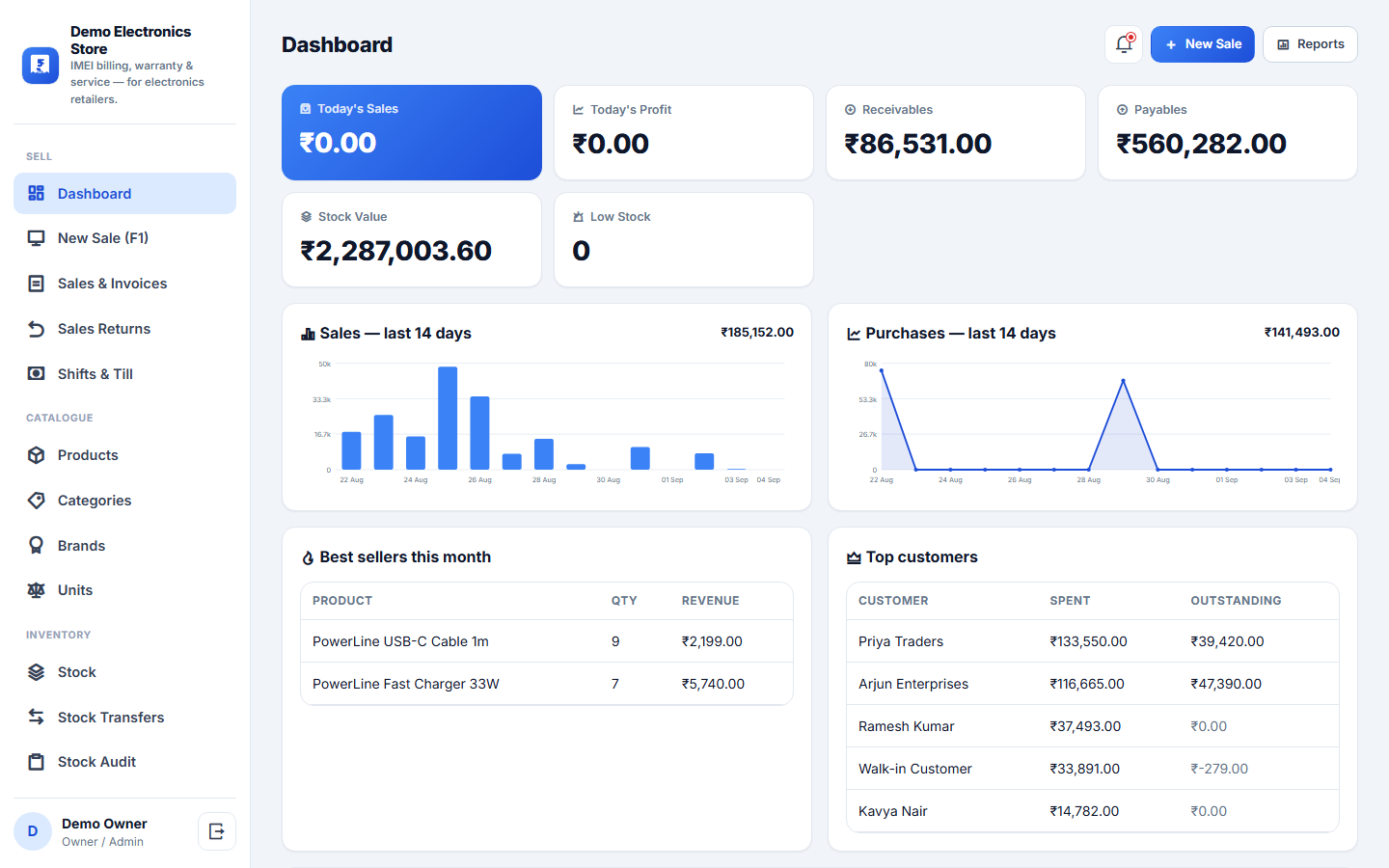Go to Dashboard in the sidebar

[x=124, y=194]
